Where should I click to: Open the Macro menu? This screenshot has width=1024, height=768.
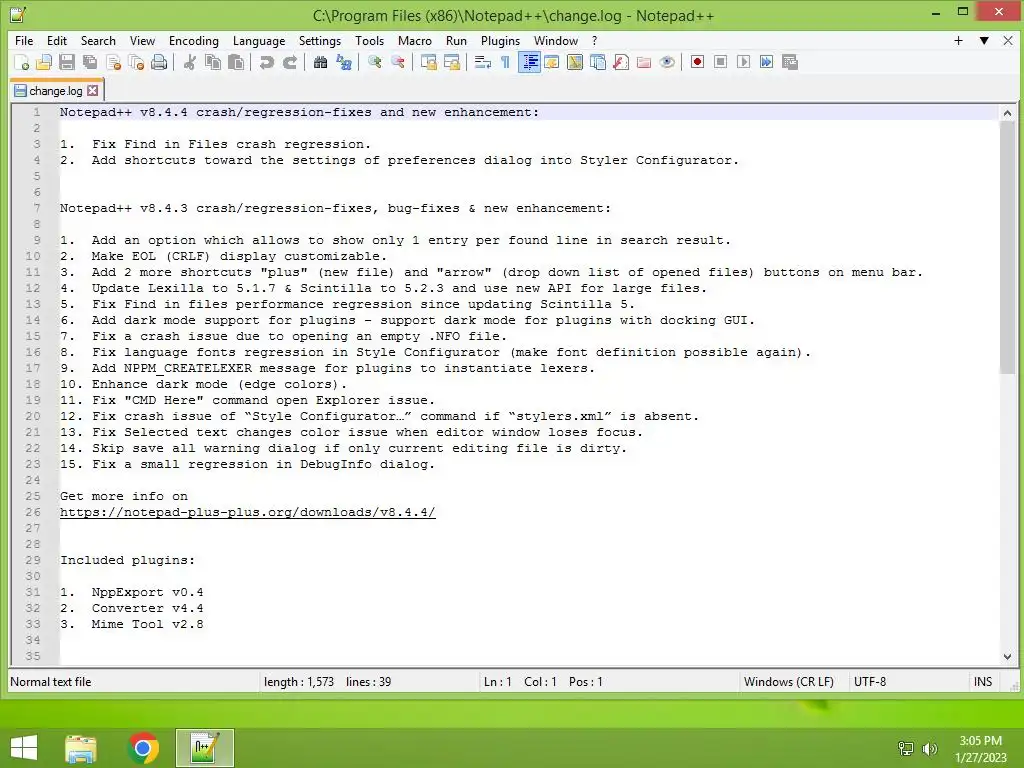415,40
